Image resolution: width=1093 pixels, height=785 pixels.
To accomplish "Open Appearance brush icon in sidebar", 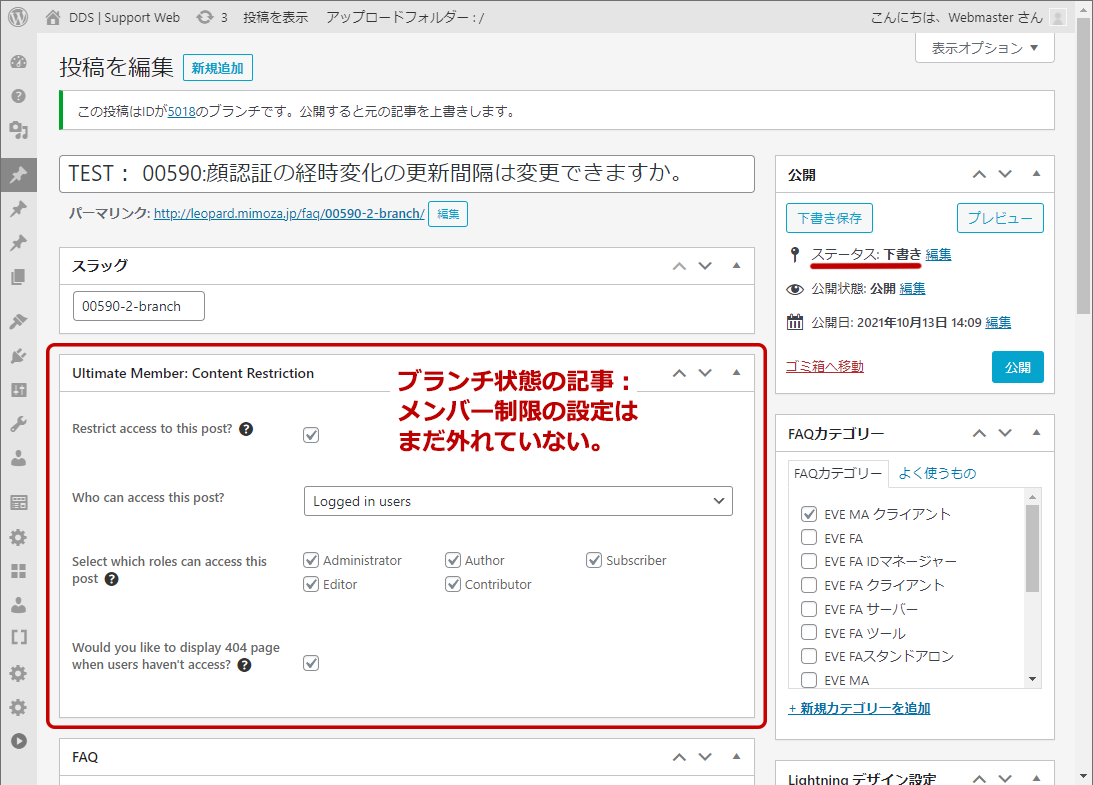I will (x=18, y=322).
